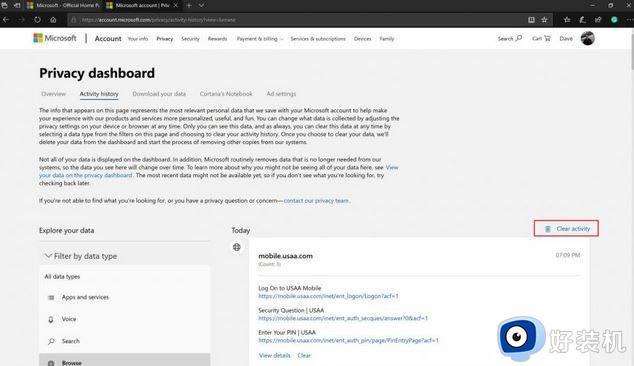Open the favorites hub icon
Viewport: 634px width, 366px height.
[x=567, y=19]
